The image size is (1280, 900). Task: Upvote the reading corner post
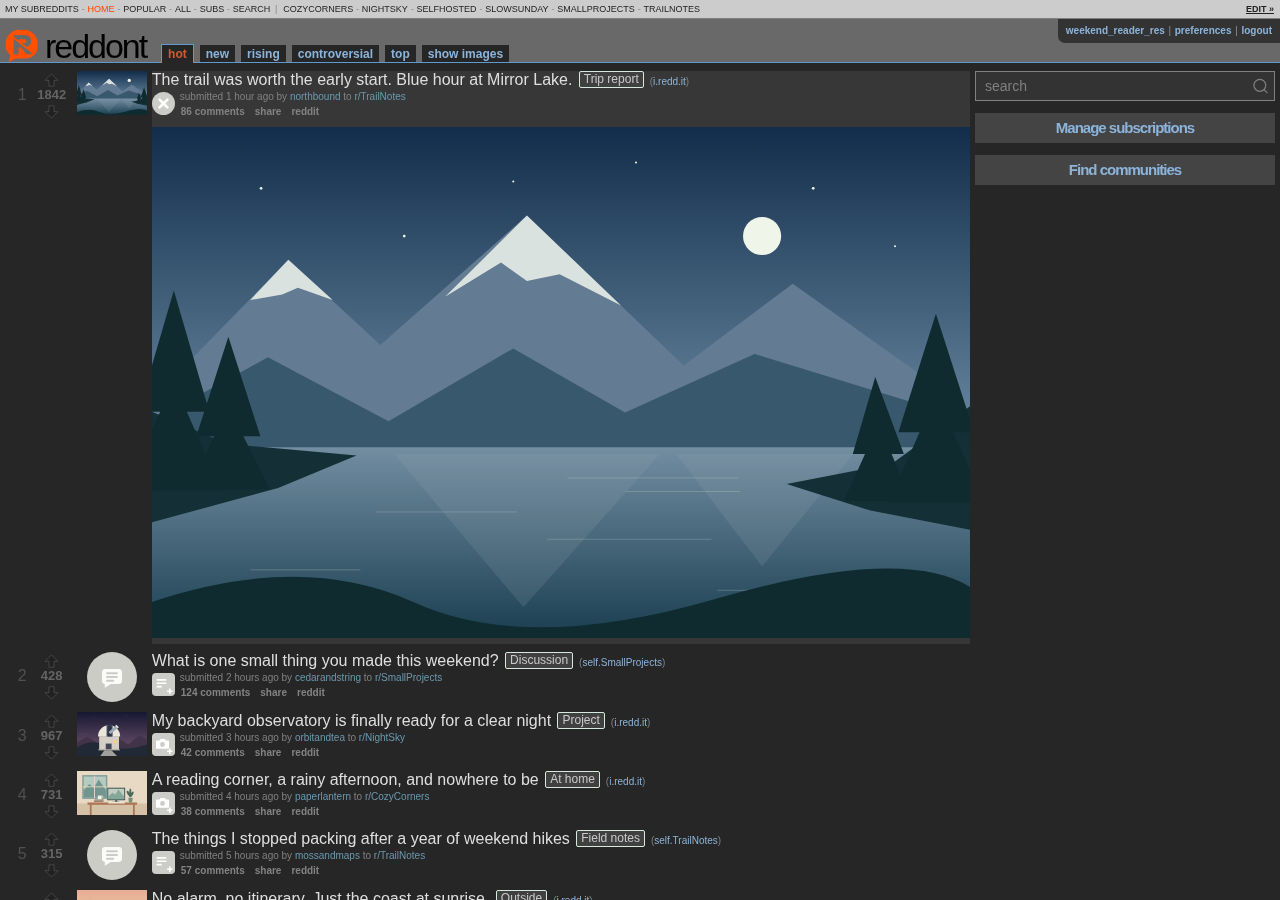coord(51,780)
